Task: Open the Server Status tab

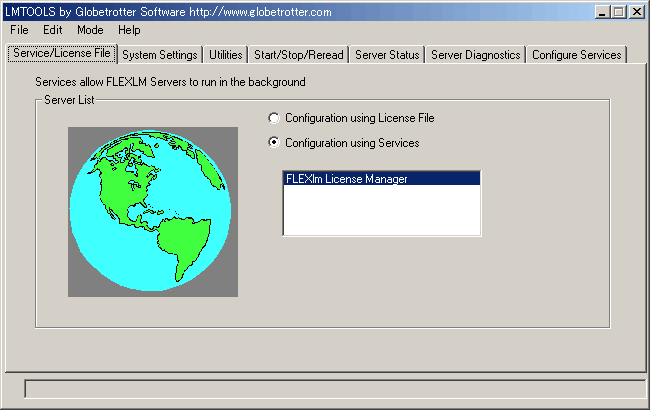Action: (x=387, y=55)
